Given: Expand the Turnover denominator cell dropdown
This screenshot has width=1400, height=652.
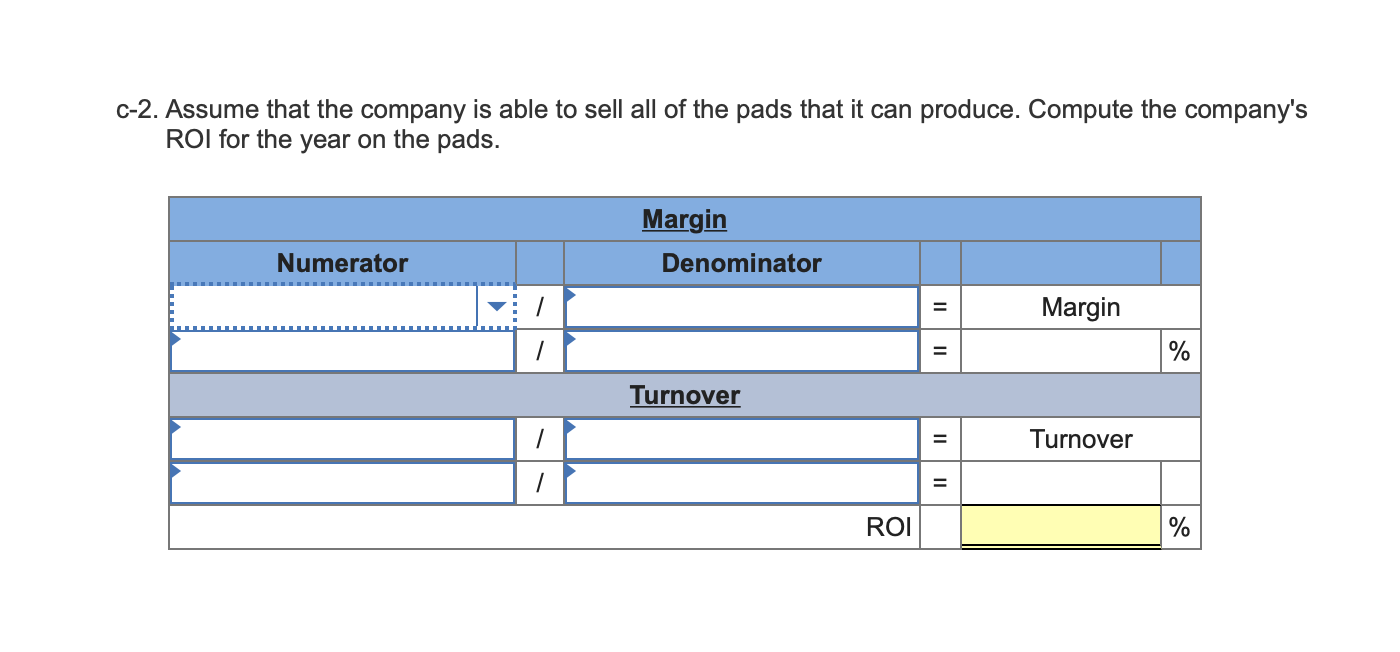Looking at the screenshot, I should click(570, 427).
